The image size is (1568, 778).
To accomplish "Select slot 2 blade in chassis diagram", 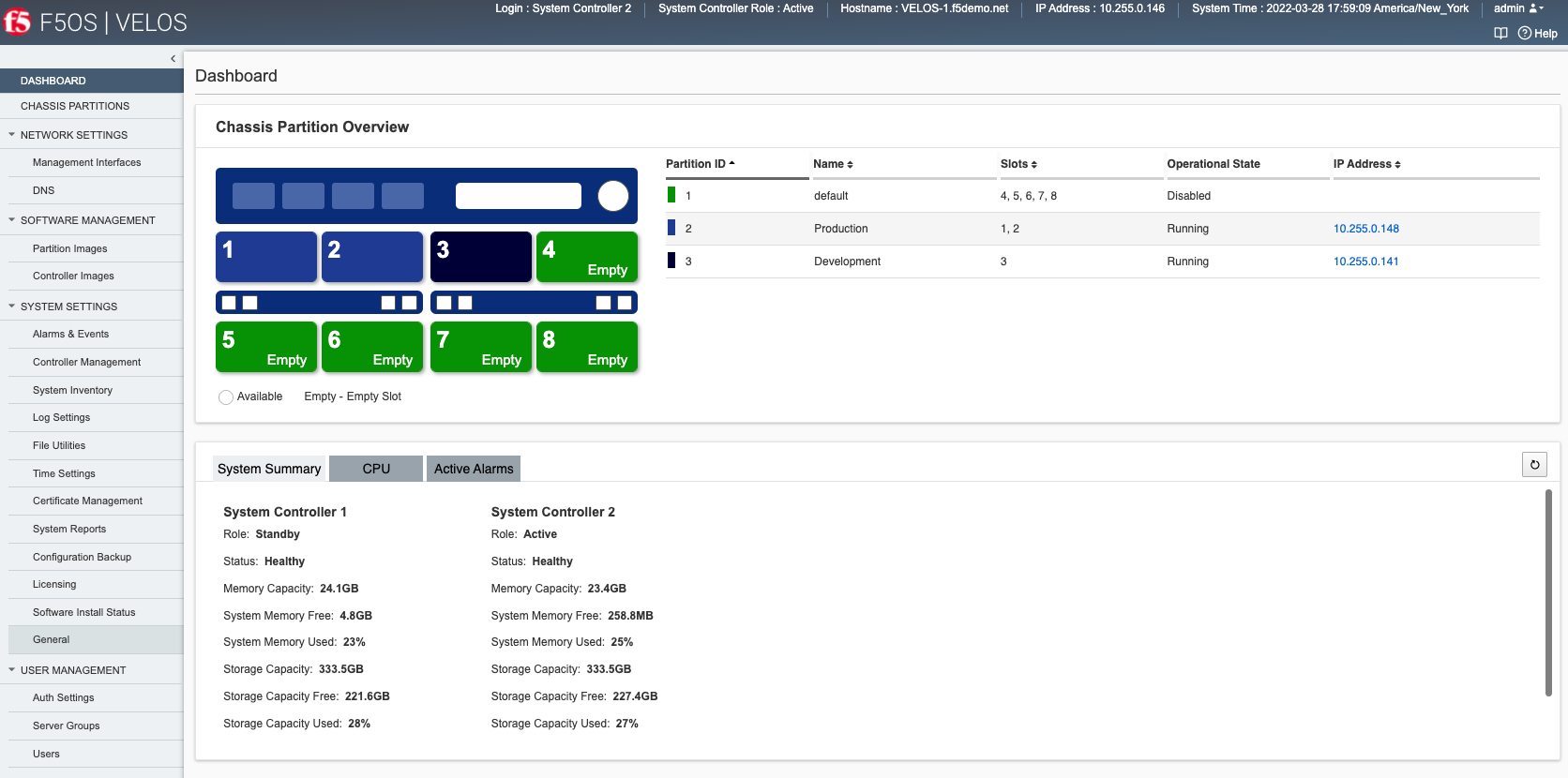I will pyautogui.click(x=372, y=257).
